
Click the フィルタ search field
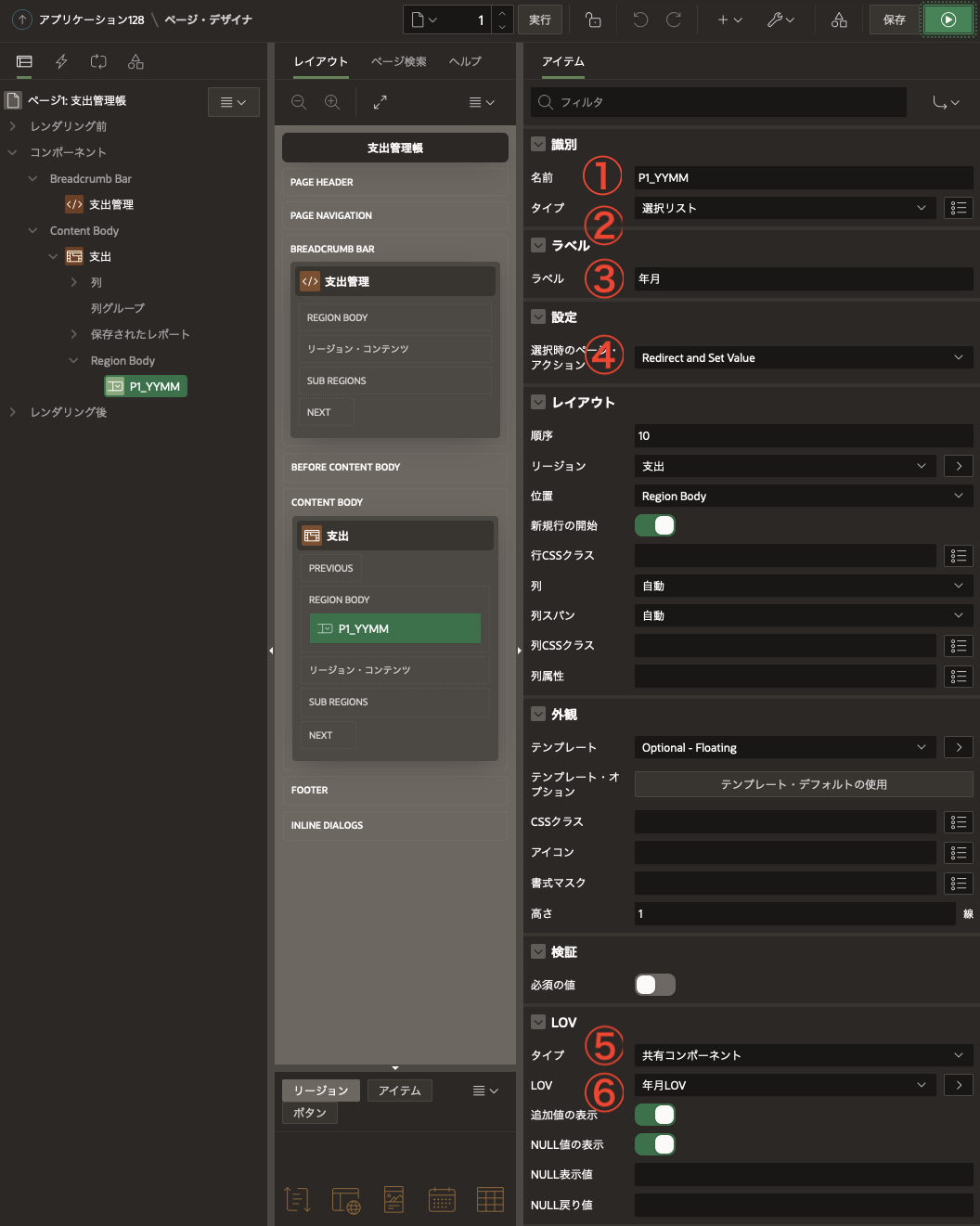pyautogui.click(x=718, y=102)
